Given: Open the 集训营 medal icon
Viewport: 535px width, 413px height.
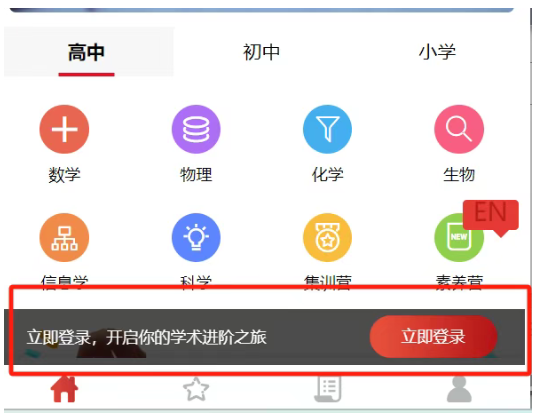Looking at the screenshot, I should [x=327, y=238].
